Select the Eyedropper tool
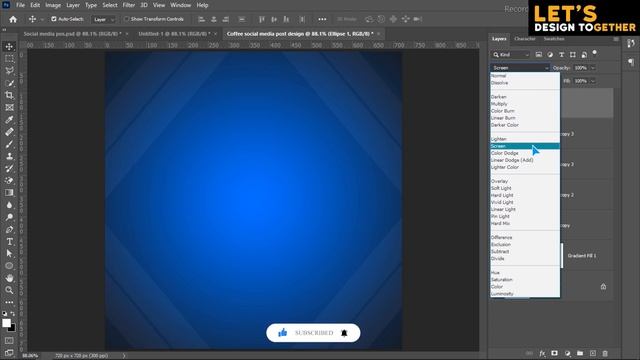 (x=9, y=120)
